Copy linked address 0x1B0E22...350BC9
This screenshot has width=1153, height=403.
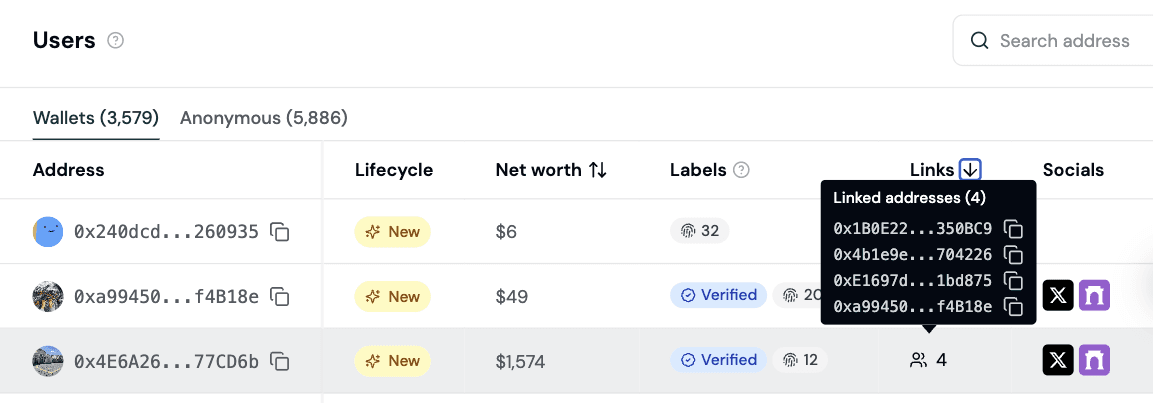coord(1013,229)
